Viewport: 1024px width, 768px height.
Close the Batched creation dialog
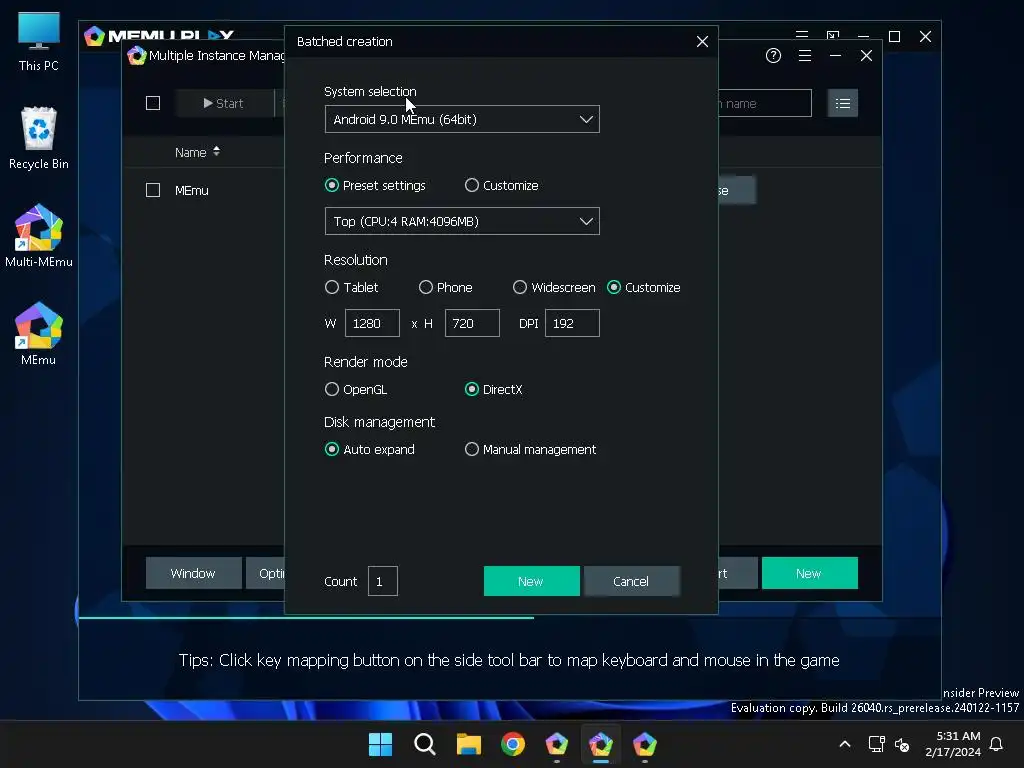(x=702, y=42)
